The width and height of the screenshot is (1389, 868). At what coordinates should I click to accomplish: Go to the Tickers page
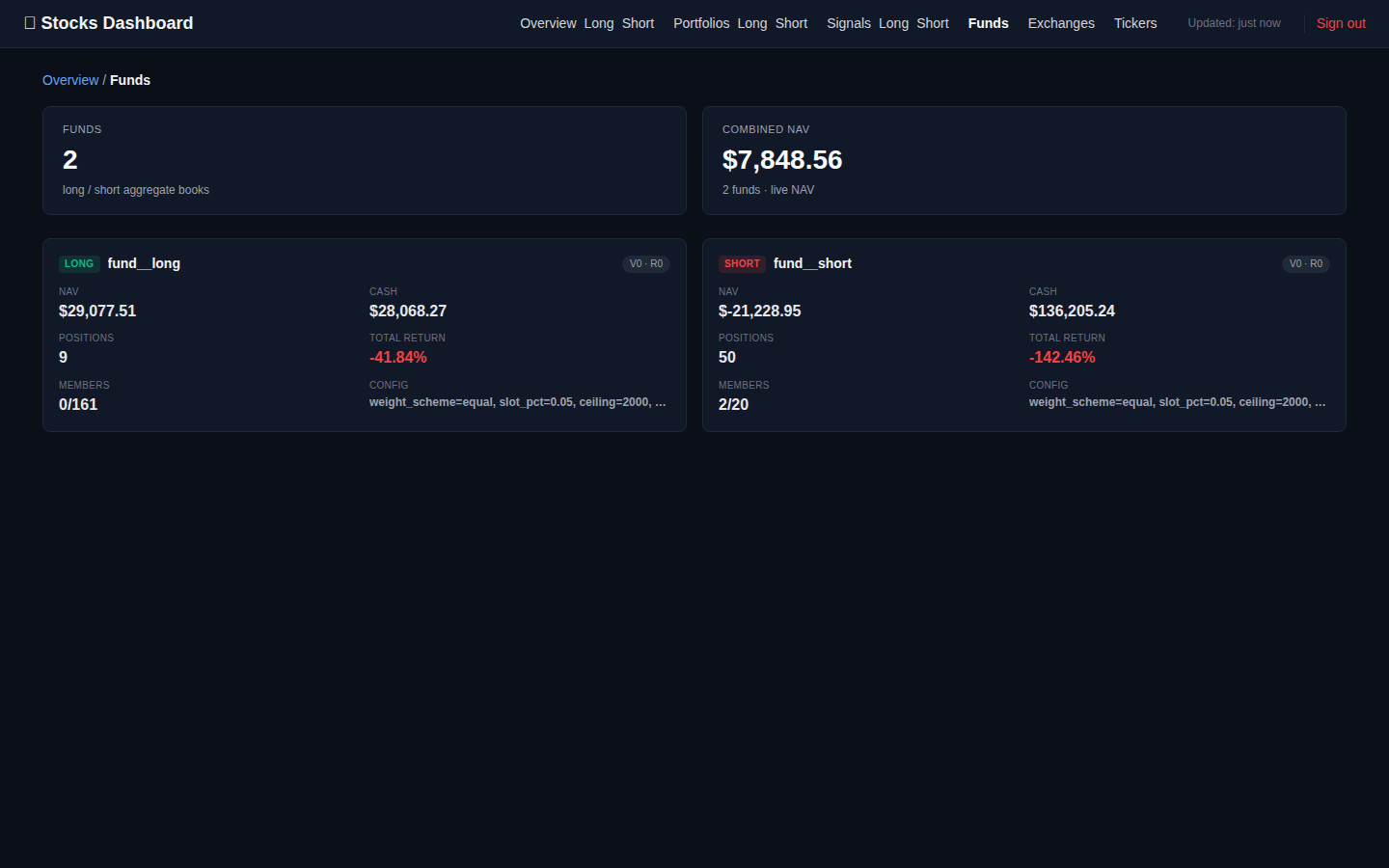[x=1135, y=23]
